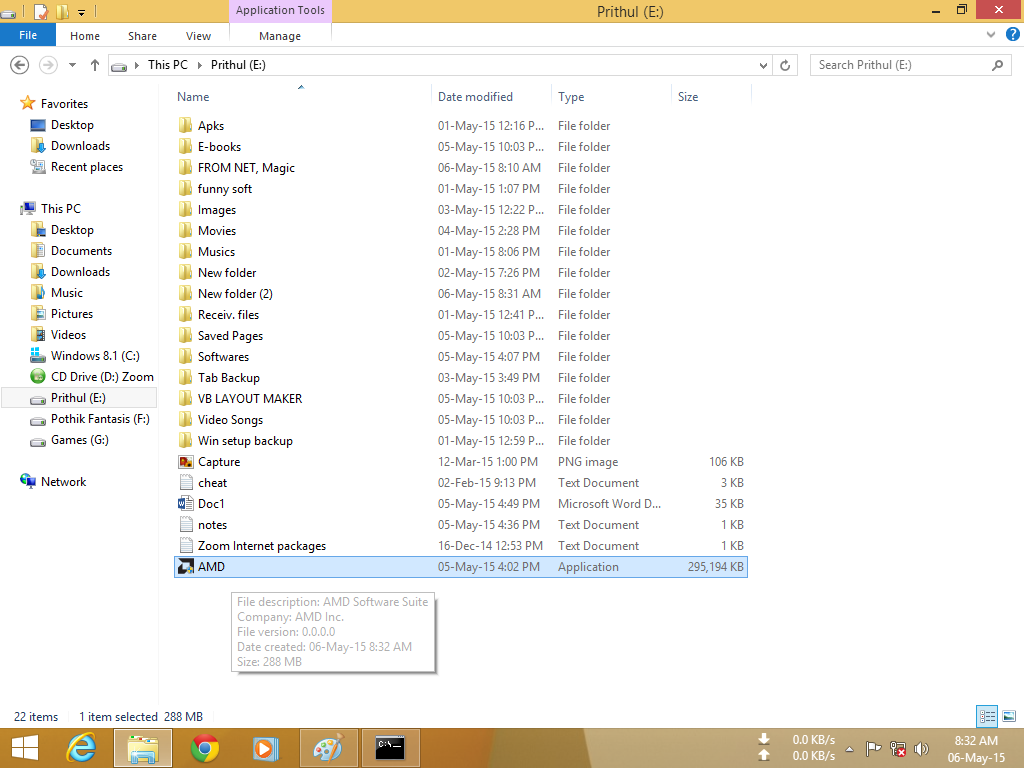Open the Music library in sidebar
This screenshot has width=1024, height=768.
click(x=67, y=293)
